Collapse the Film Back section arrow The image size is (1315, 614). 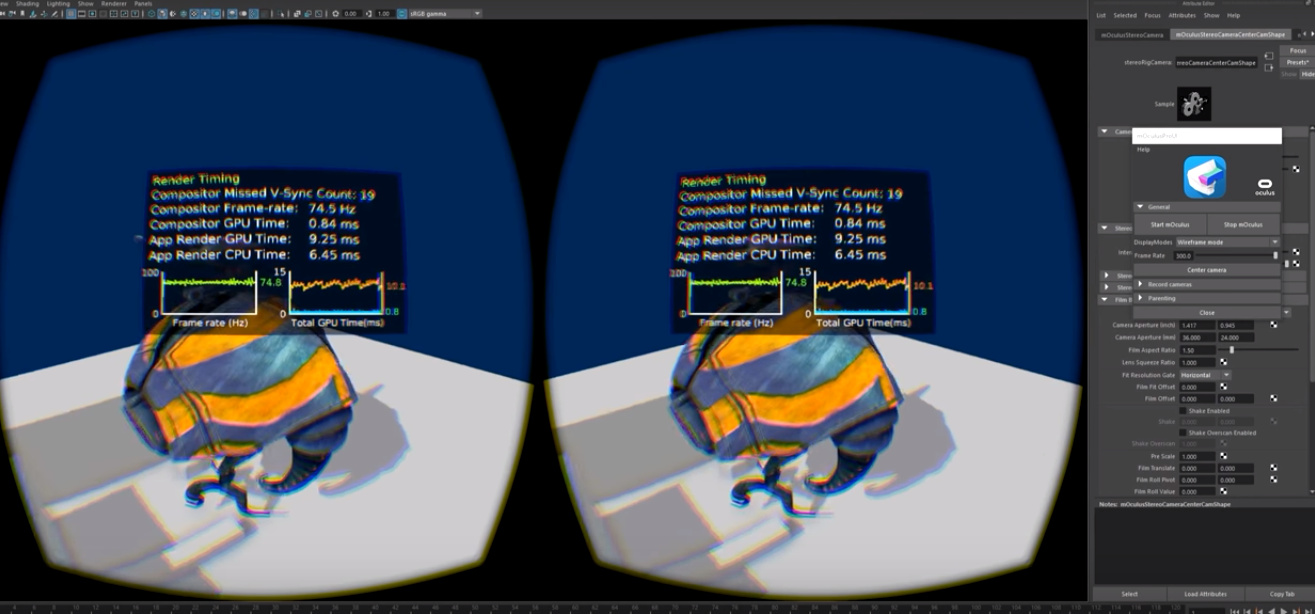[x=1104, y=299]
